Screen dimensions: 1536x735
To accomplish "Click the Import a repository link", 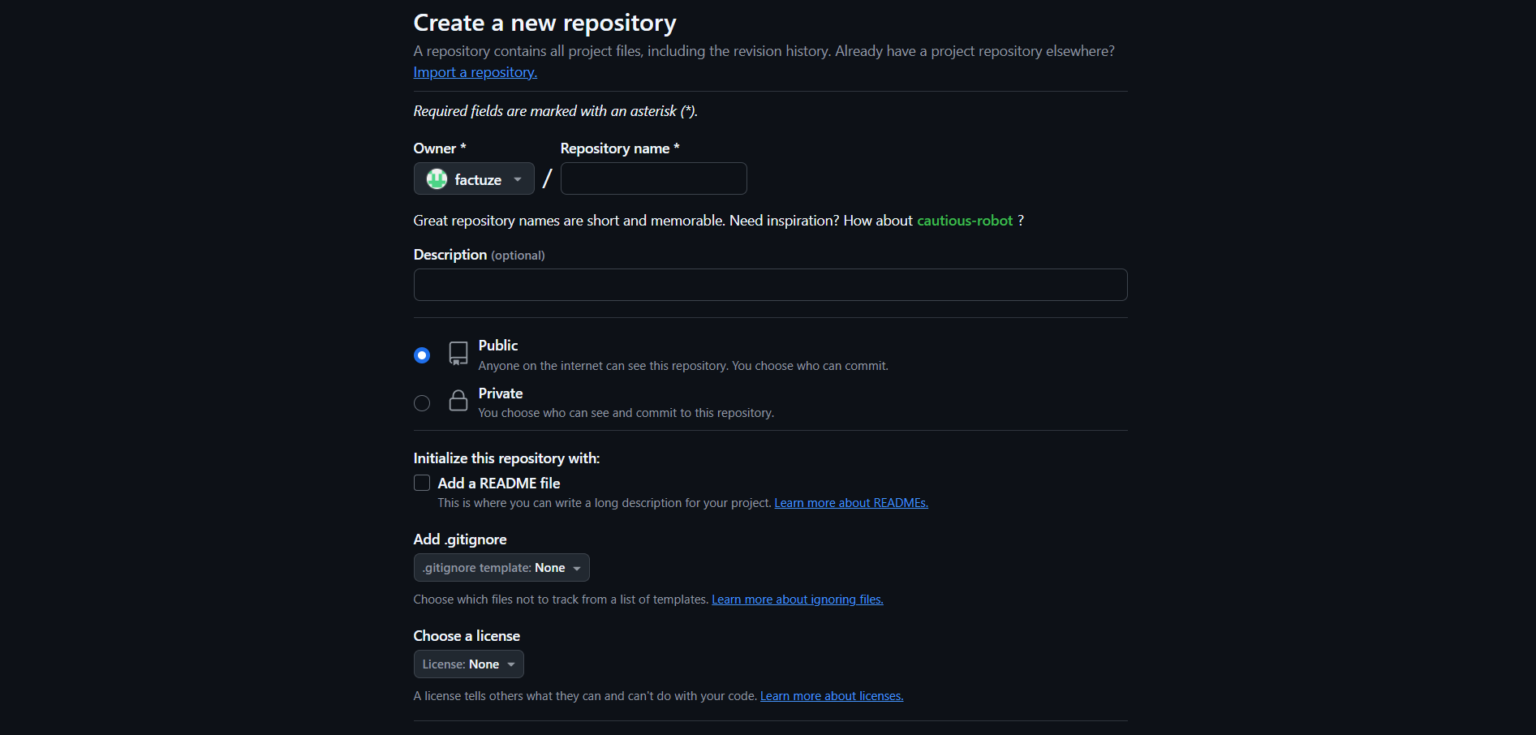I will click(474, 72).
